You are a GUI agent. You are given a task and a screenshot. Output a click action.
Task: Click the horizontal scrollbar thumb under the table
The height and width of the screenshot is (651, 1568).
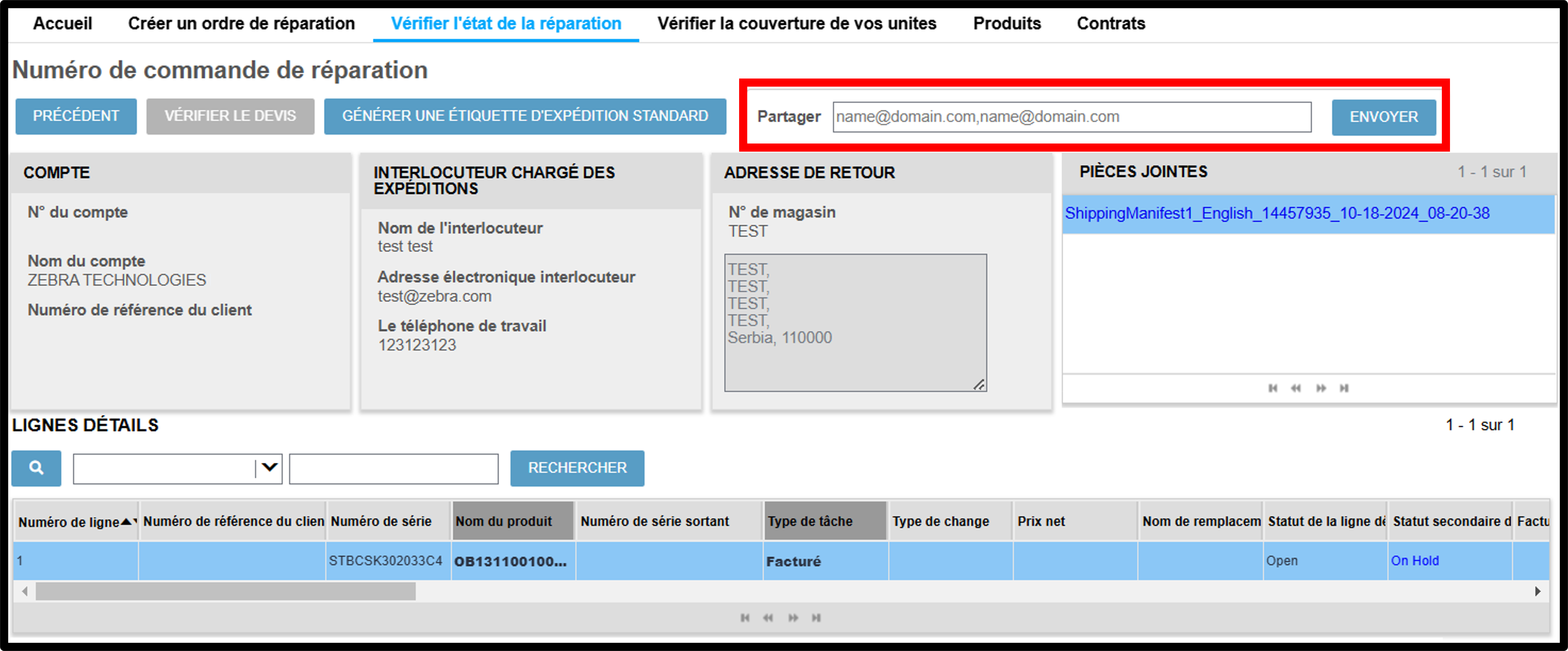(226, 591)
